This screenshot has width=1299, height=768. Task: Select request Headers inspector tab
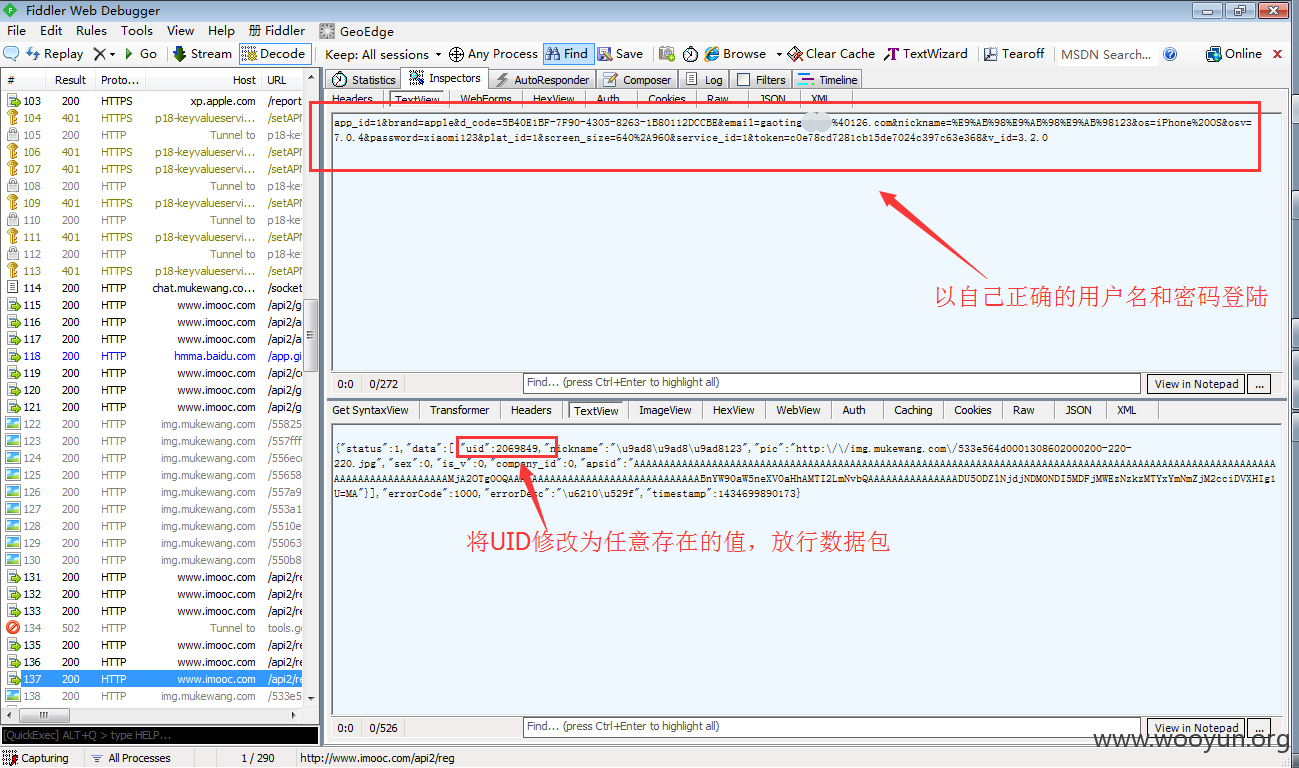tap(352, 99)
